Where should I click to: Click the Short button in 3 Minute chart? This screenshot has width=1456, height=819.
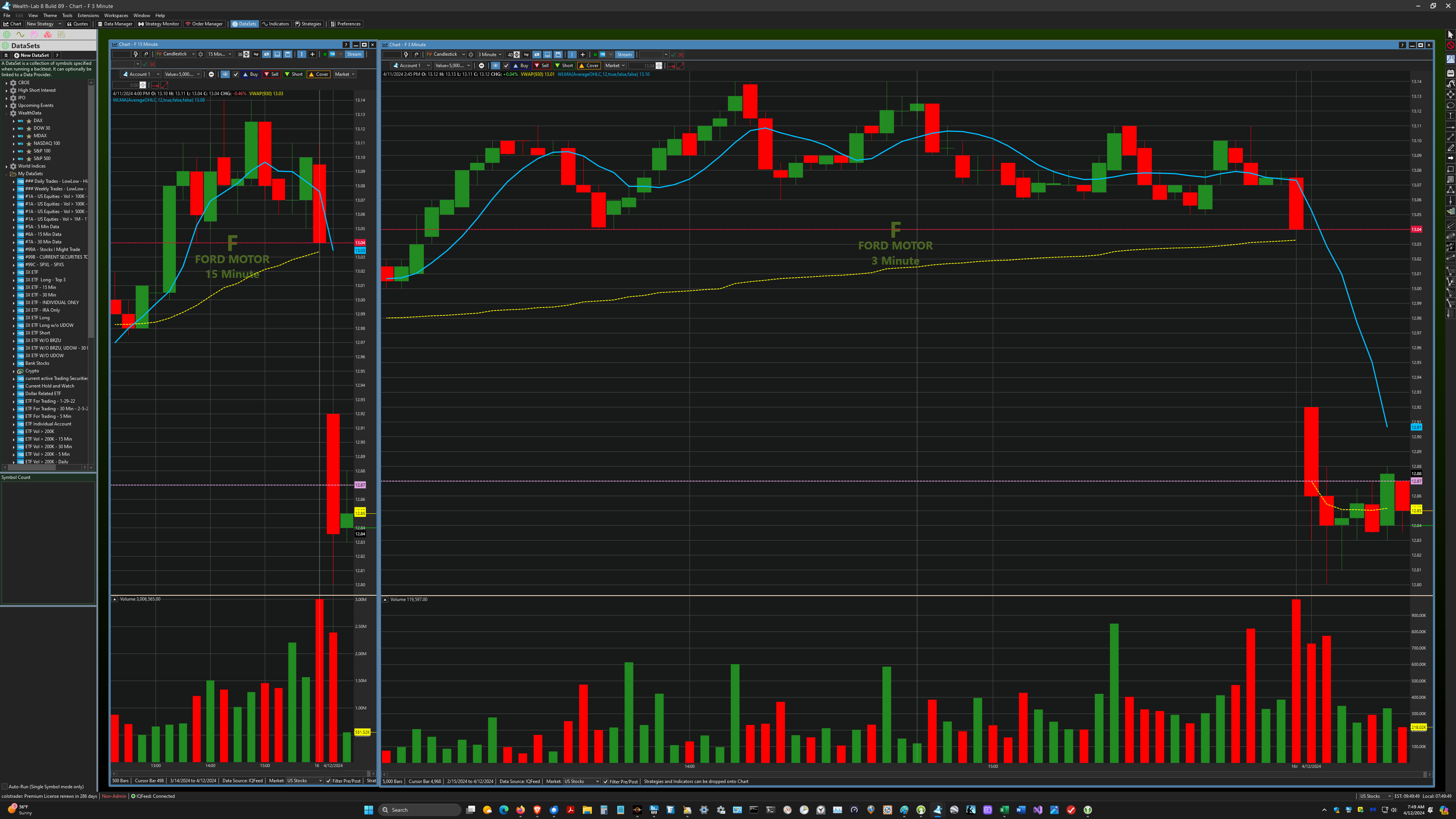coord(564,66)
